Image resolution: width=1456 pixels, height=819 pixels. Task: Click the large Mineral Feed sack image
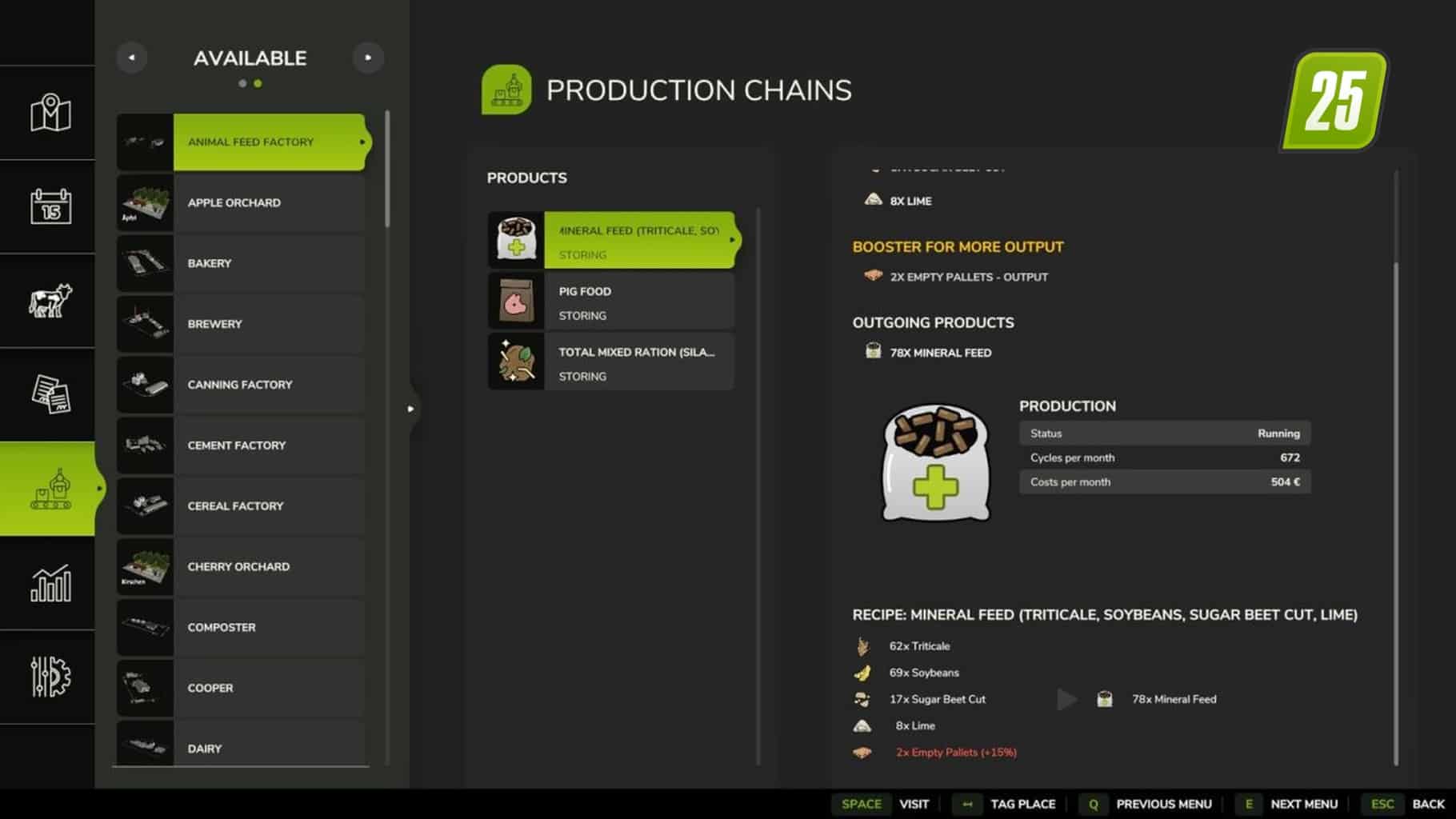tap(935, 462)
